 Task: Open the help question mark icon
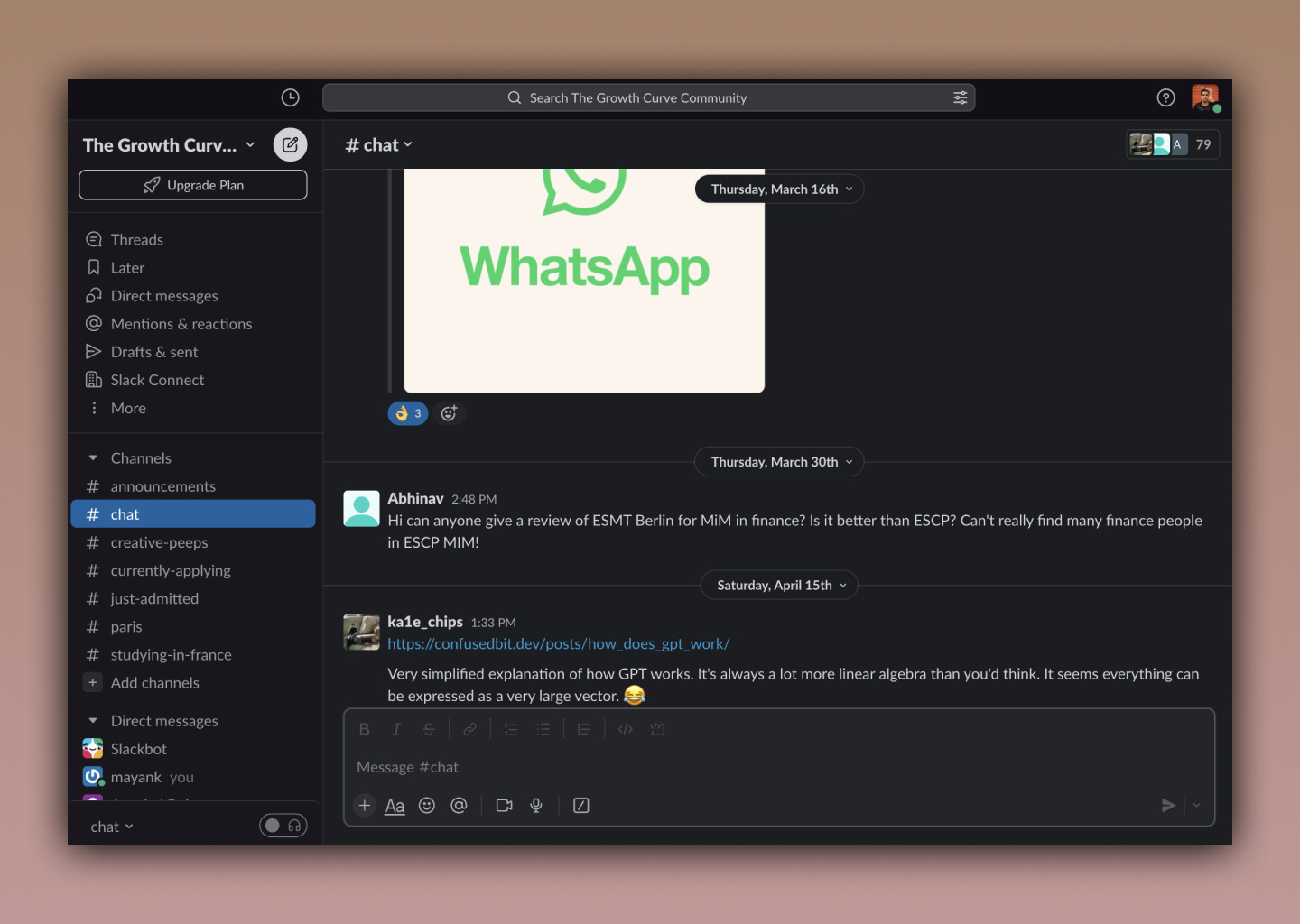pyautogui.click(x=1165, y=97)
